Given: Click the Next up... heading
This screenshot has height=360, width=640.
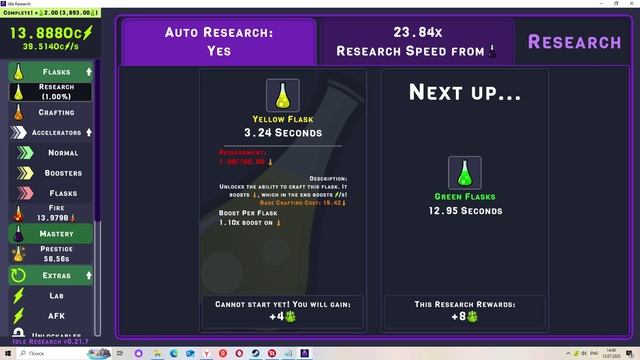Looking at the screenshot, I should [465, 92].
